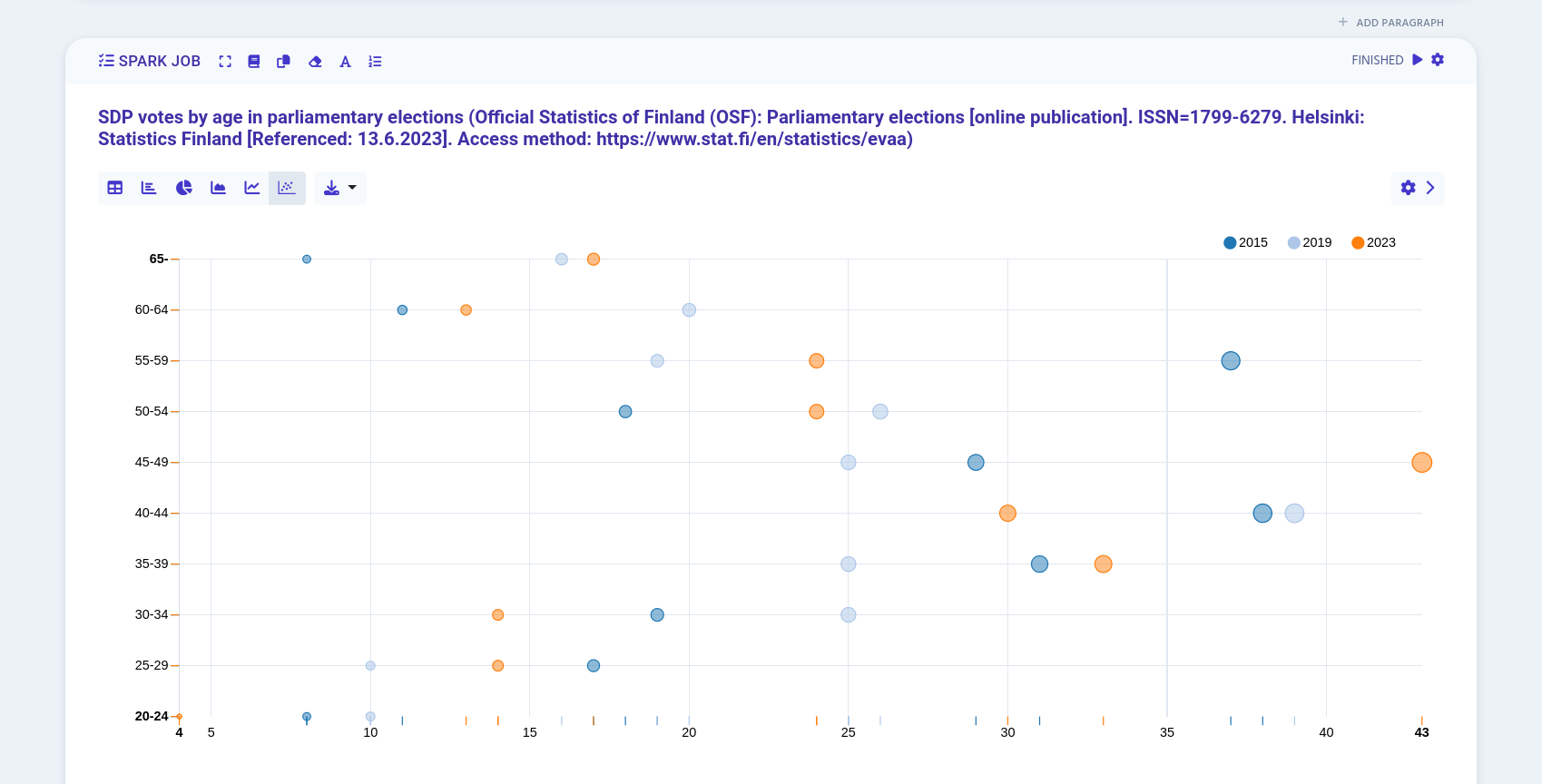1542x784 pixels.
Task: Switch to area chart view
Action: [x=218, y=188]
